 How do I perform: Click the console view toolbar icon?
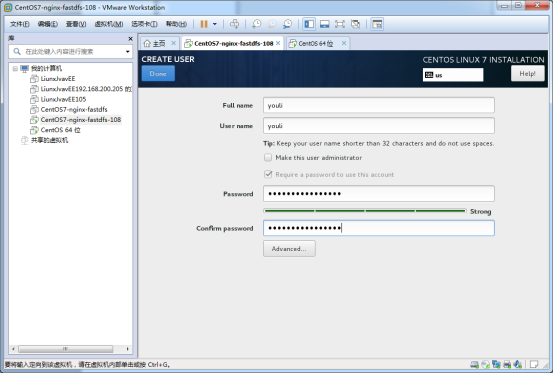pos(377,24)
